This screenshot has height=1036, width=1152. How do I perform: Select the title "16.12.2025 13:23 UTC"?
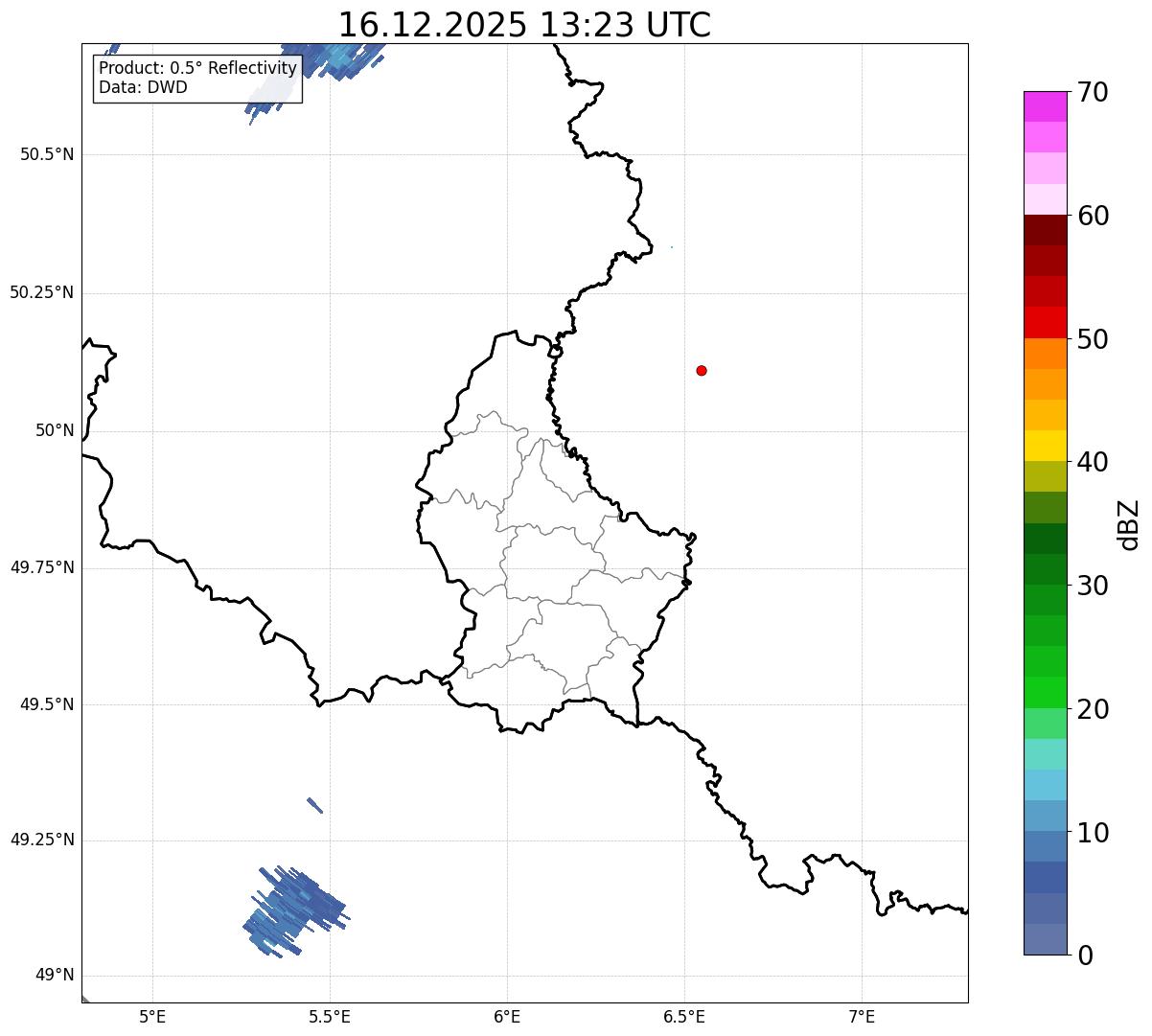coord(524,25)
